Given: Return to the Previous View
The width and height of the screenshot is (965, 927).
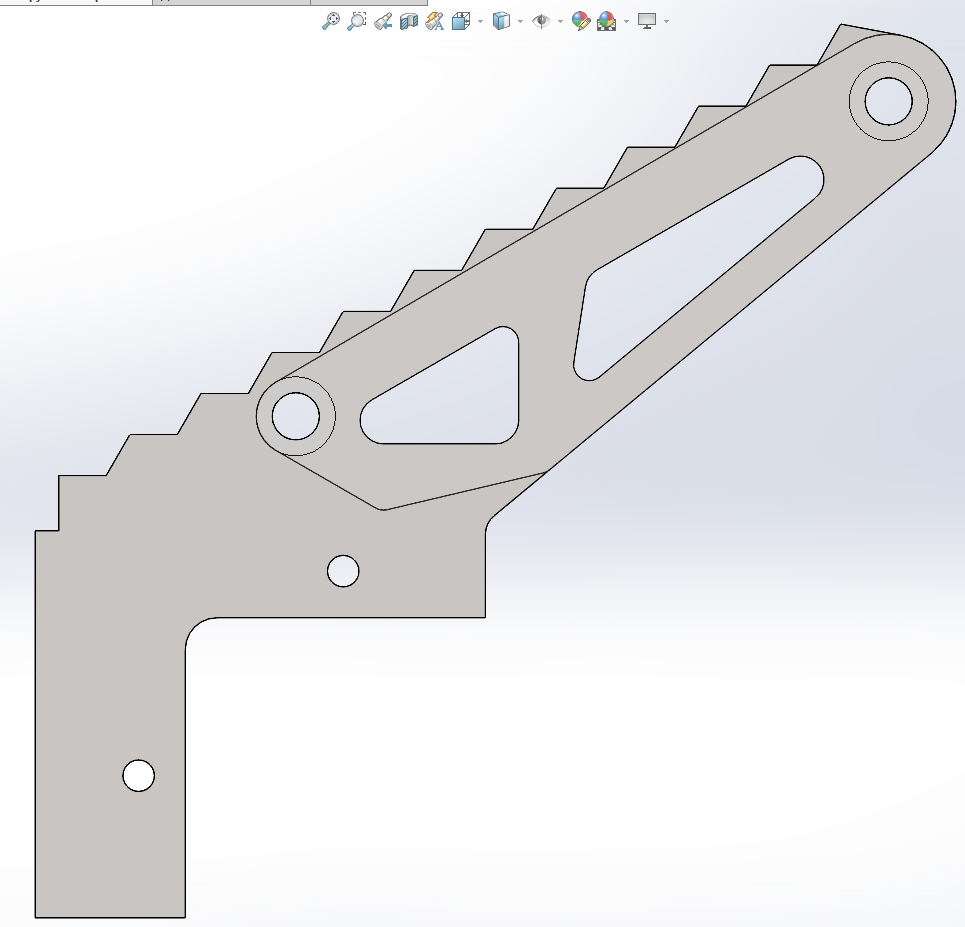Looking at the screenshot, I should click(382, 21).
